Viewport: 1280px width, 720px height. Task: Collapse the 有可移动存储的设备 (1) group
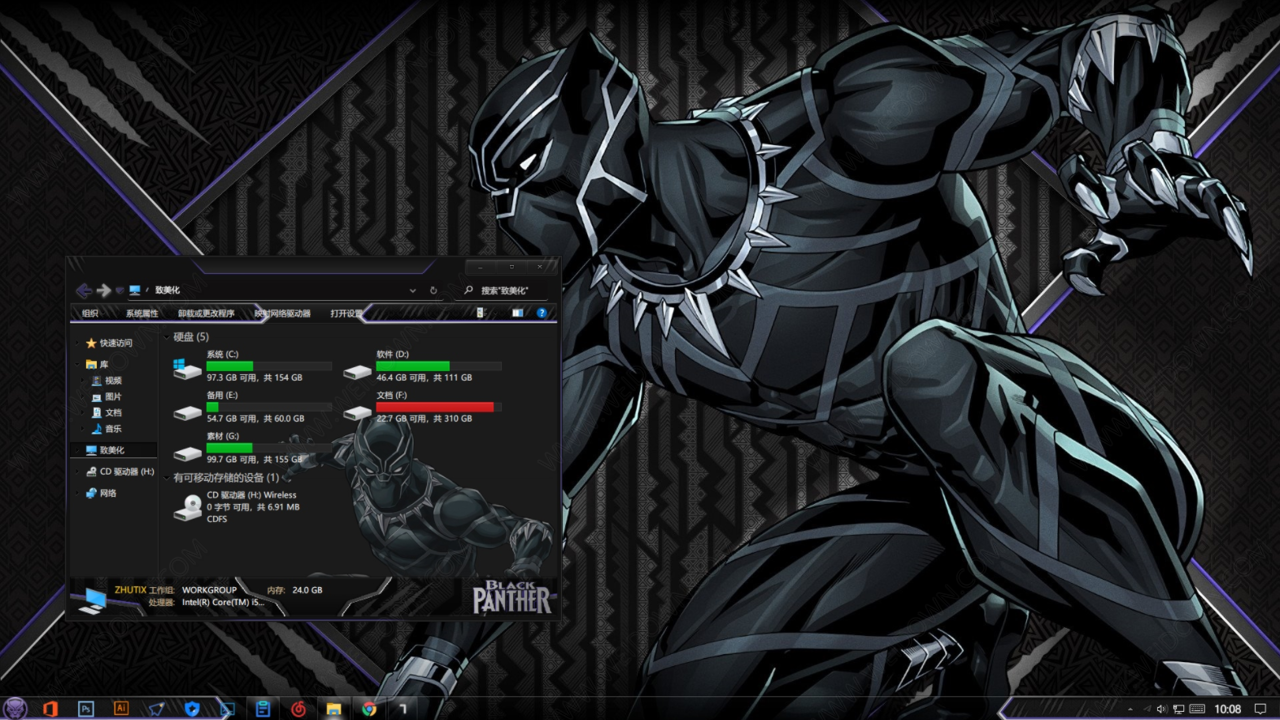pyautogui.click(x=167, y=478)
